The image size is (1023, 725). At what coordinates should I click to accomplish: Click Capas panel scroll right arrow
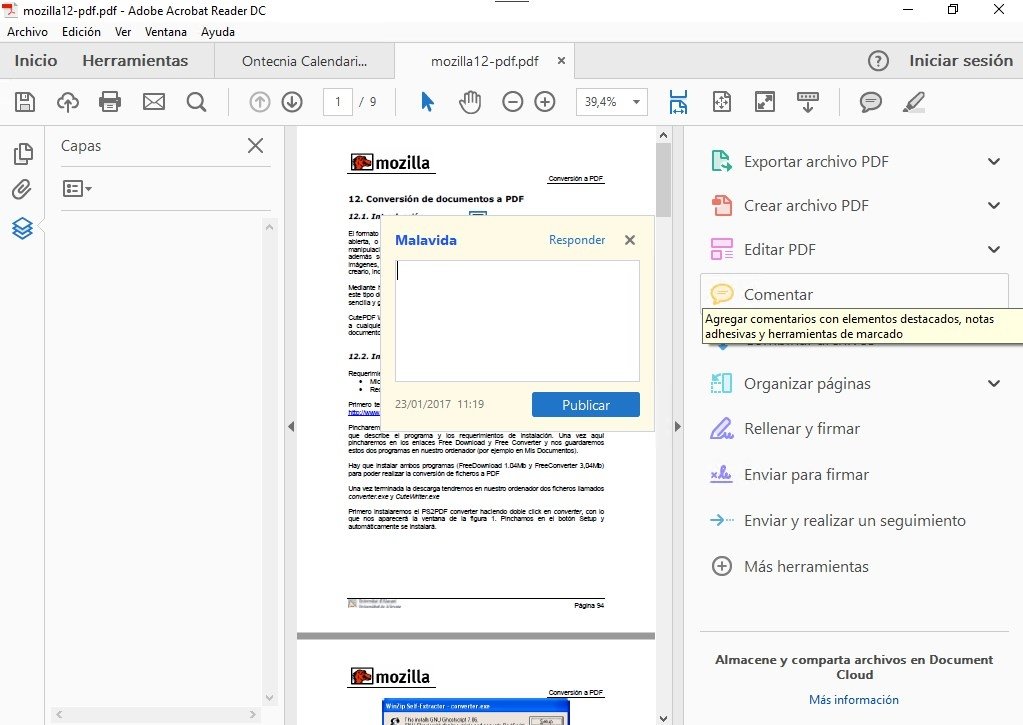click(x=252, y=715)
